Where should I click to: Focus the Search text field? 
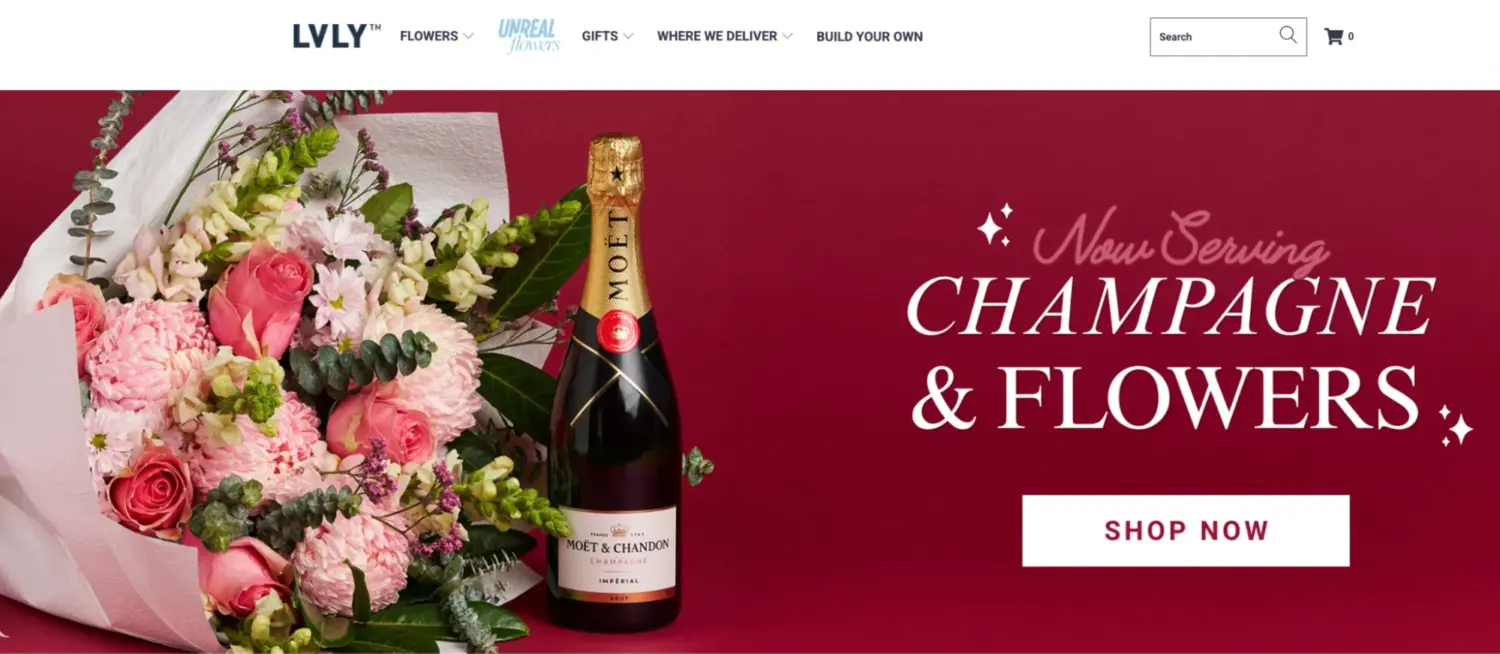click(x=1216, y=36)
